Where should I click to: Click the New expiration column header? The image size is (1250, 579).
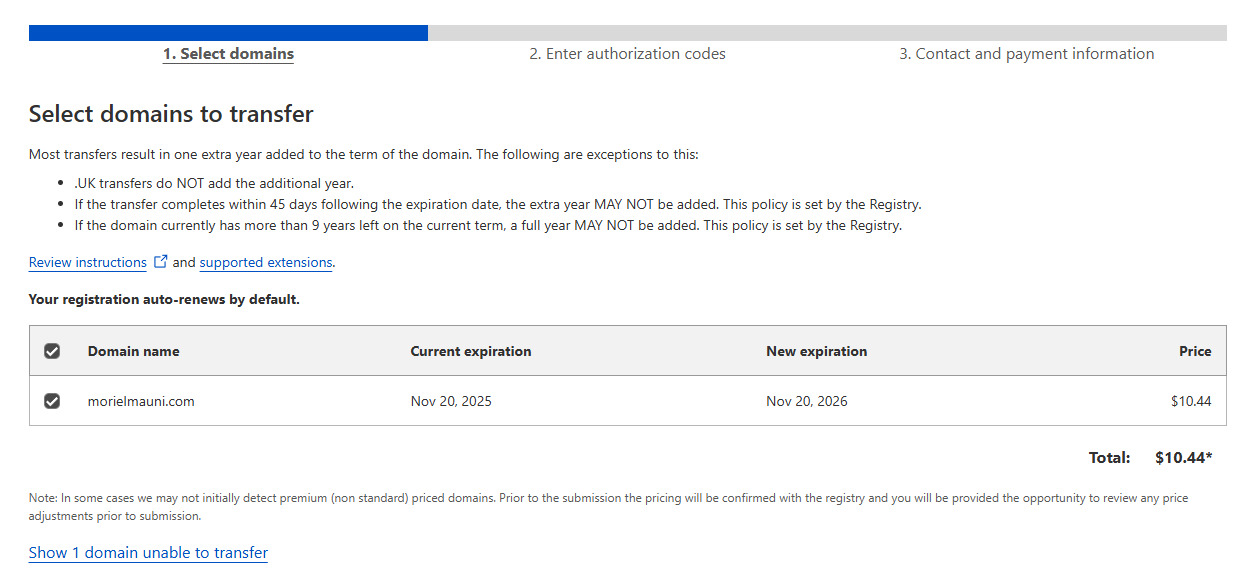pyautogui.click(x=816, y=351)
